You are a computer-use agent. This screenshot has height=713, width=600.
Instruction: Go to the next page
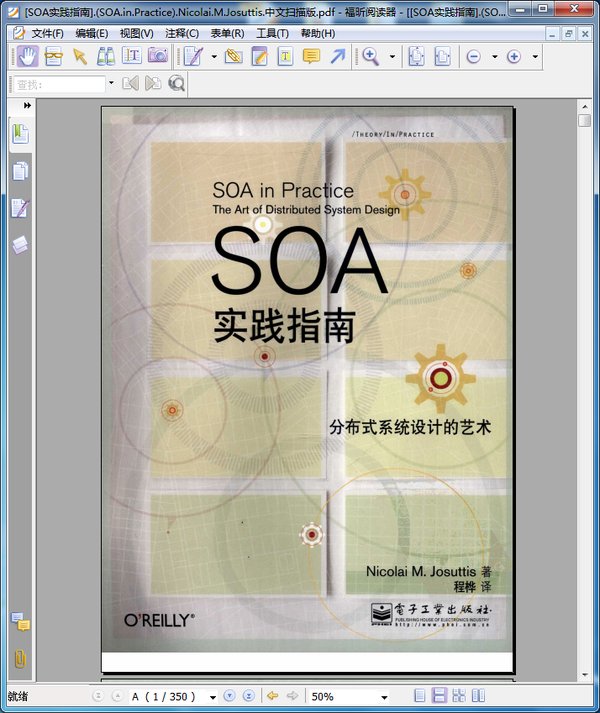[x=230, y=696]
